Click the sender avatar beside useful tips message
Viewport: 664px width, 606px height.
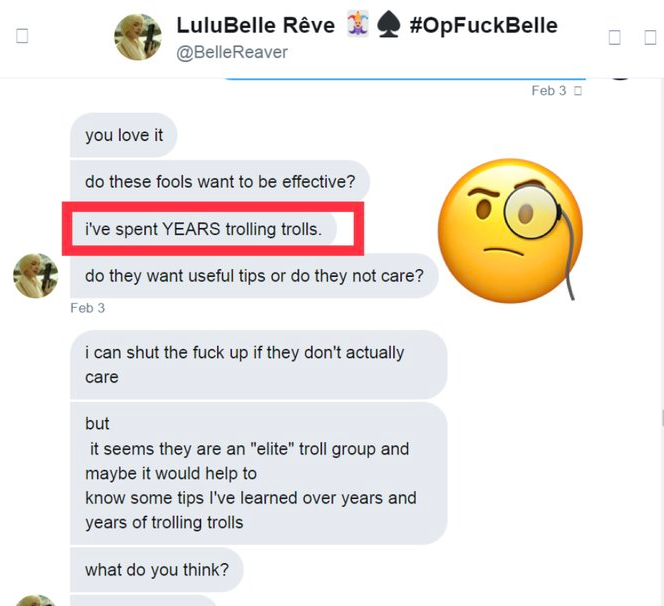coord(36,276)
